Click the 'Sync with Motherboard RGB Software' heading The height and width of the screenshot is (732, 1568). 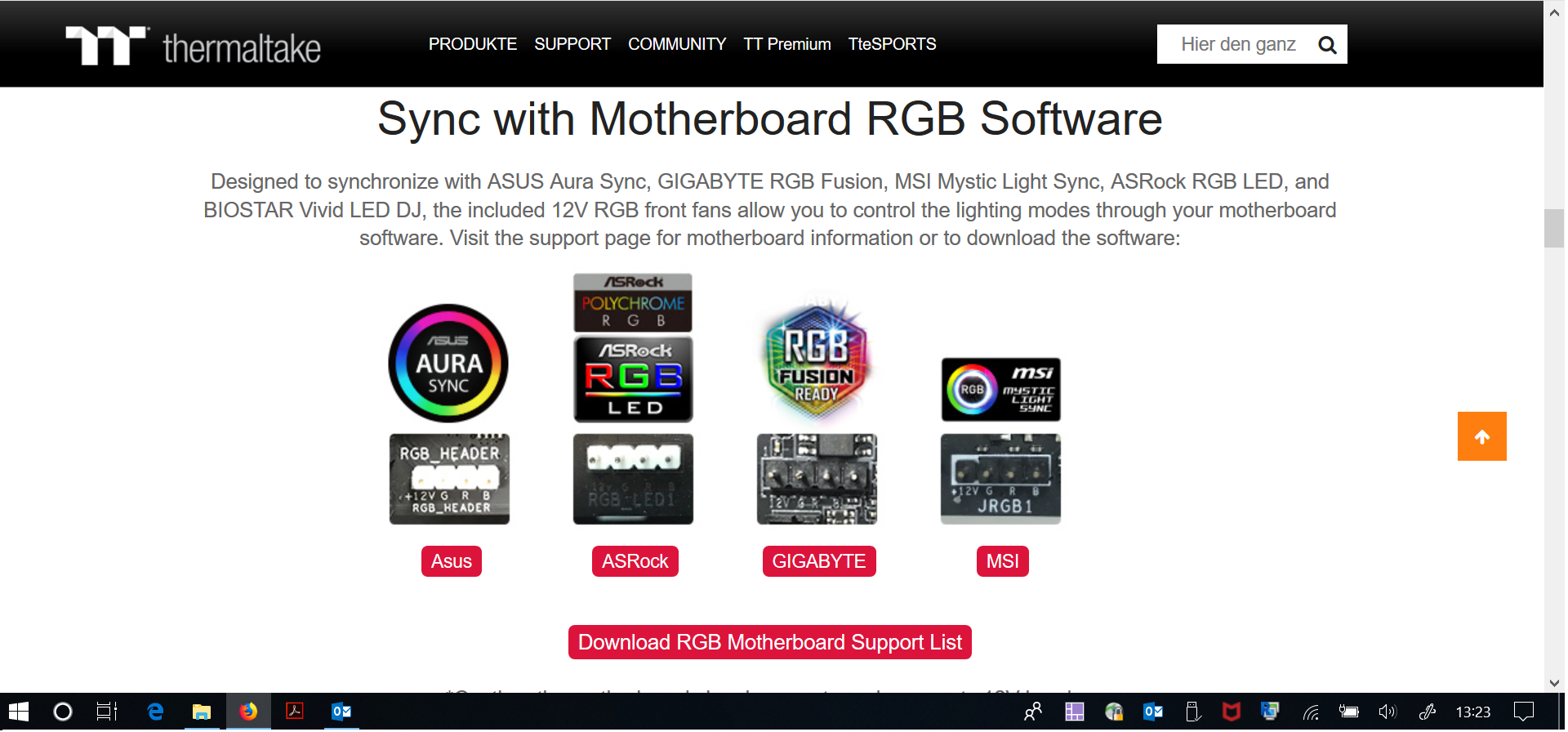[770, 119]
